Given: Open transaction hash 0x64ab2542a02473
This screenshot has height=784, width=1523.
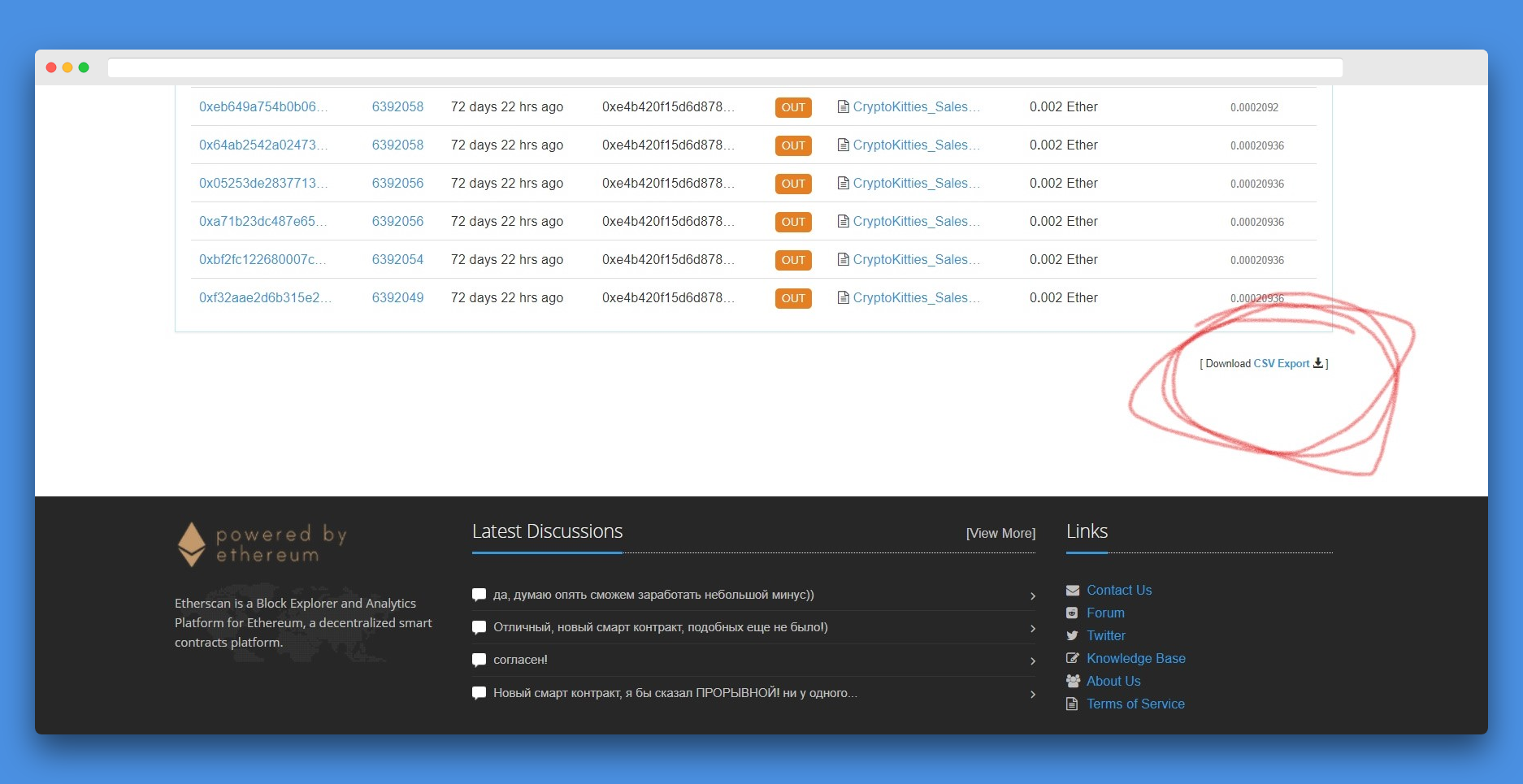Looking at the screenshot, I should tap(263, 145).
